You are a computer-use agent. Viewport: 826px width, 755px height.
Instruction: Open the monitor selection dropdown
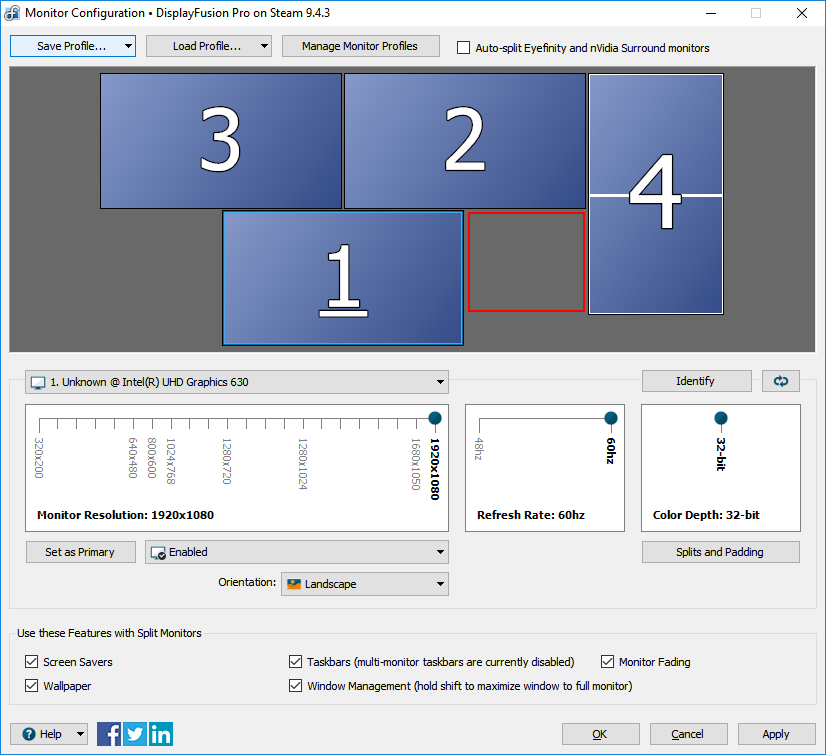pos(237,382)
